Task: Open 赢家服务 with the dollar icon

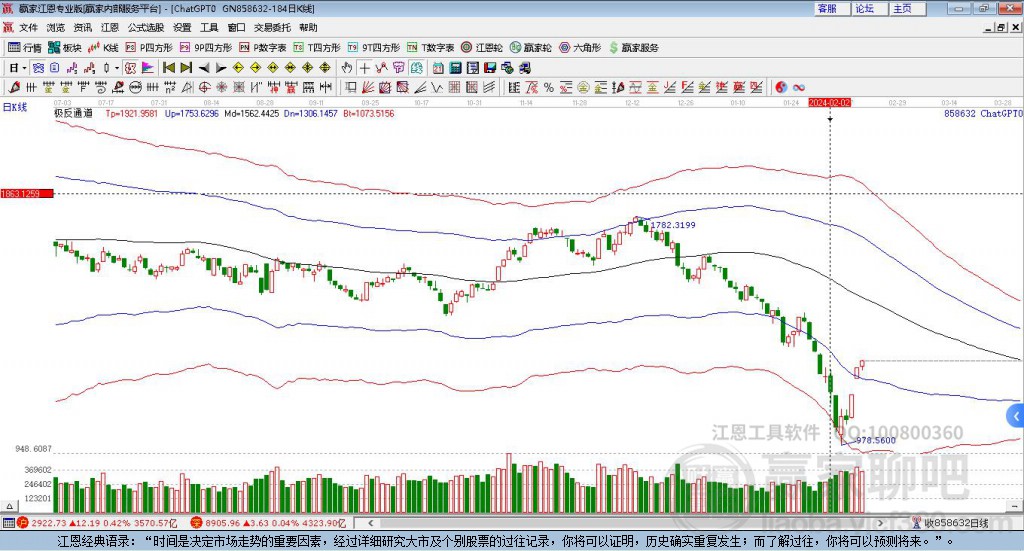Action: (x=633, y=48)
